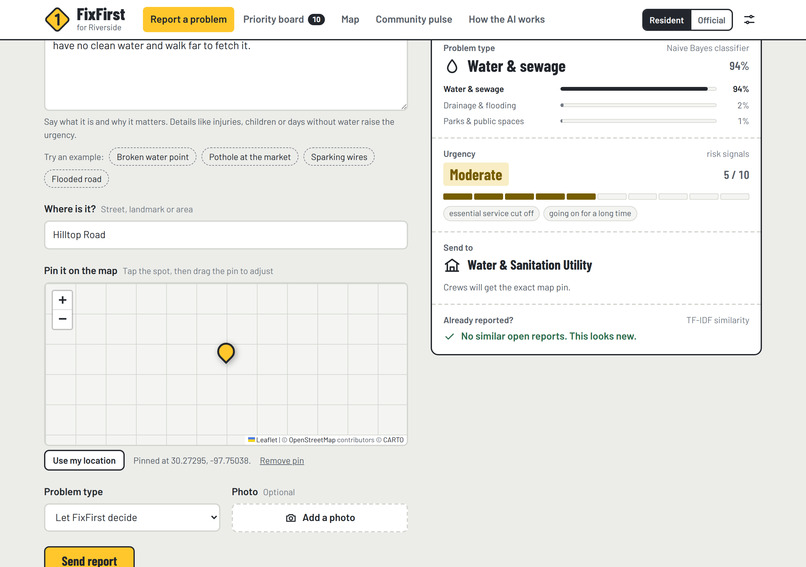This screenshot has width=806, height=567.
Task: Click the Water & sewage 94% confidence bar
Action: click(638, 89)
